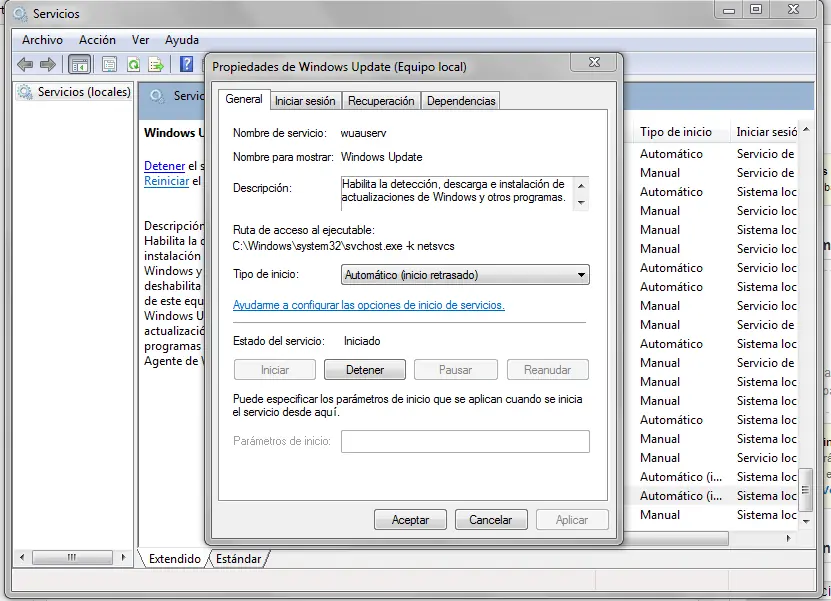Open the blue Help question mark icon

click(186, 64)
